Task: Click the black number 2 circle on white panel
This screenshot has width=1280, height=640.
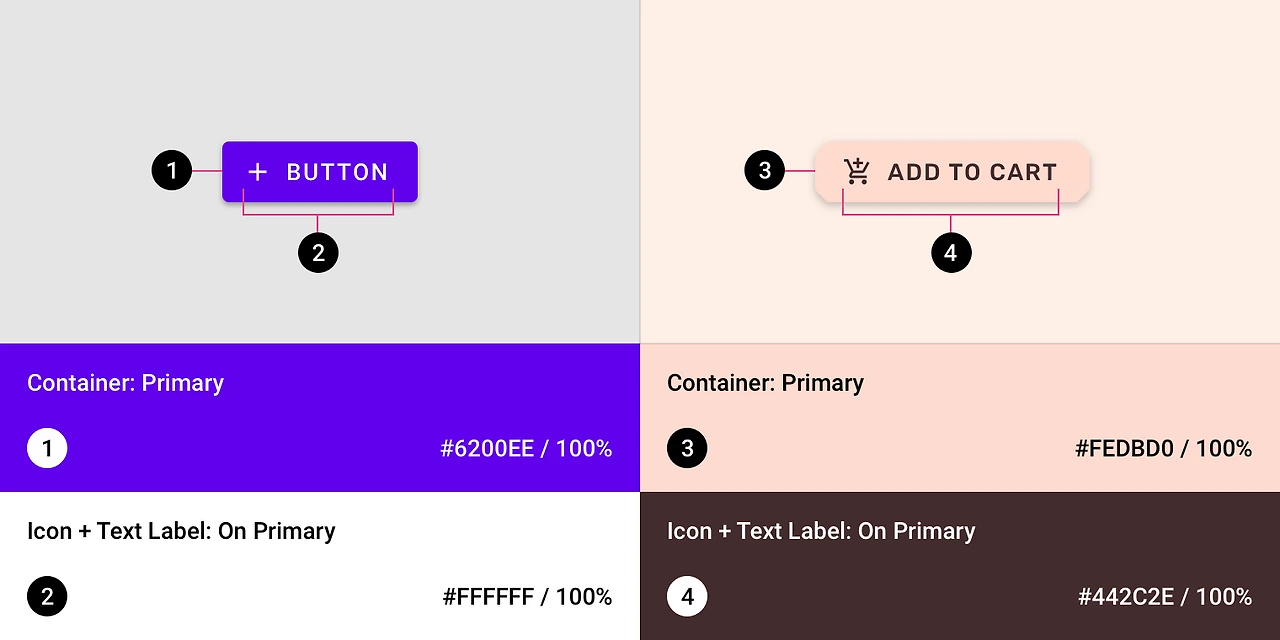Action: 47,597
